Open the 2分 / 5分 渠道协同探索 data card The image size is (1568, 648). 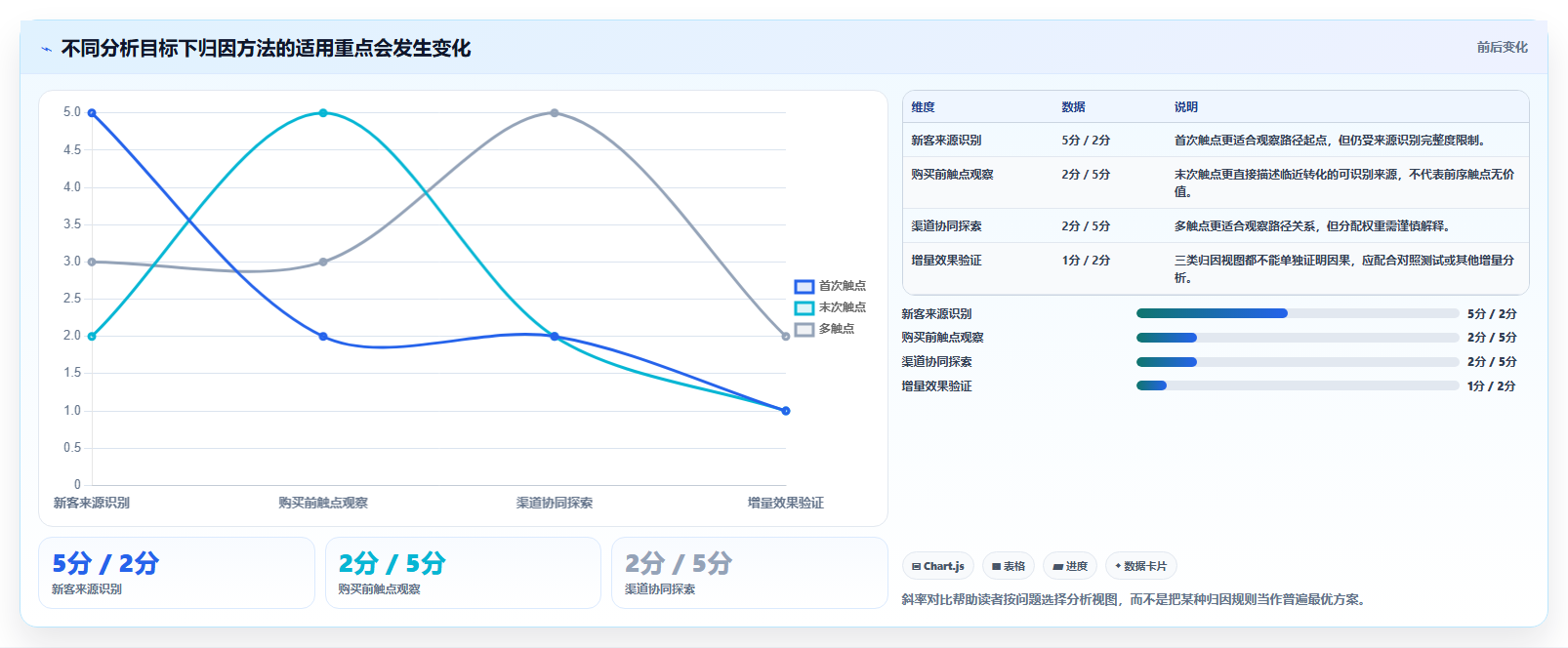(749, 573)
